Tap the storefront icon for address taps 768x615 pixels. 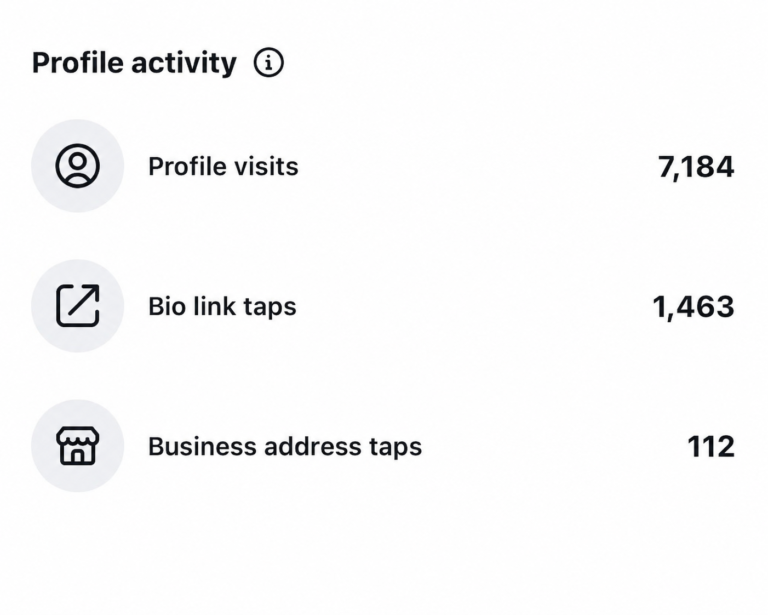77,446
